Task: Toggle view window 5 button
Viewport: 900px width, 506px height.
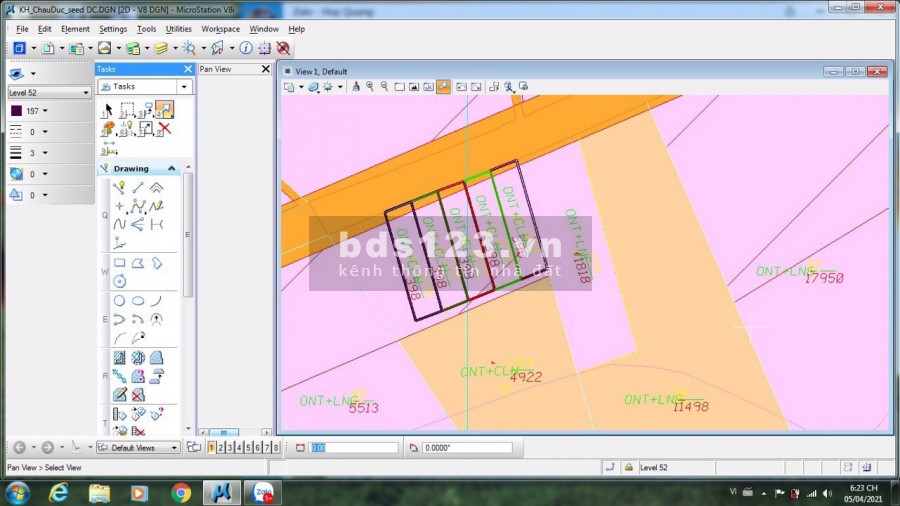Action: coord(249,447)
